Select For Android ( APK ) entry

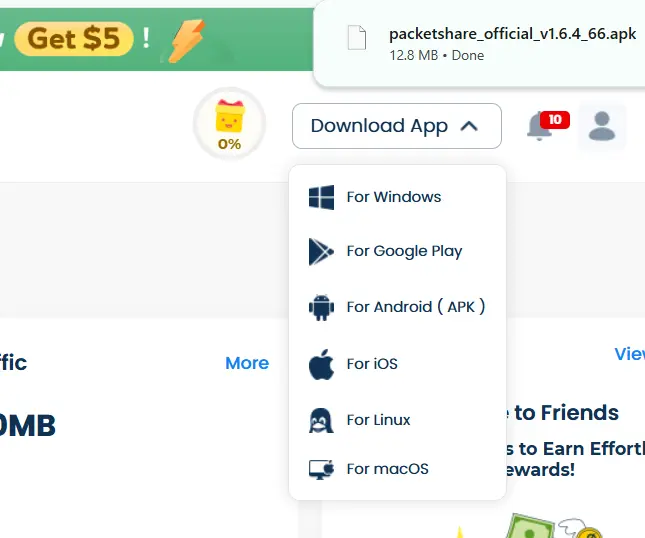397,307
